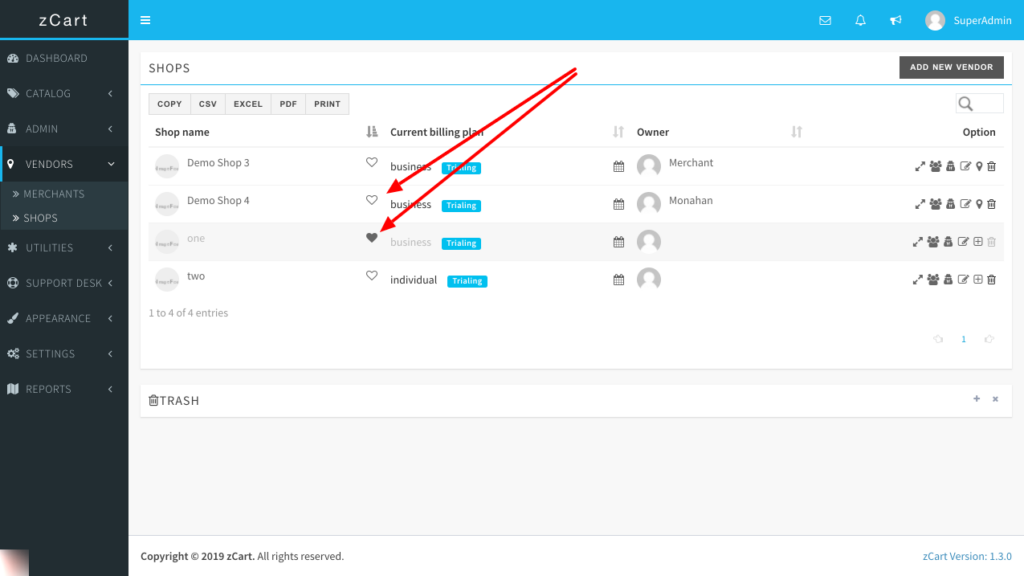Click the announcements megaphone icon
The width and height of the screenshot is (1024, 576).
pyautogui.click(x=896, y=20)
